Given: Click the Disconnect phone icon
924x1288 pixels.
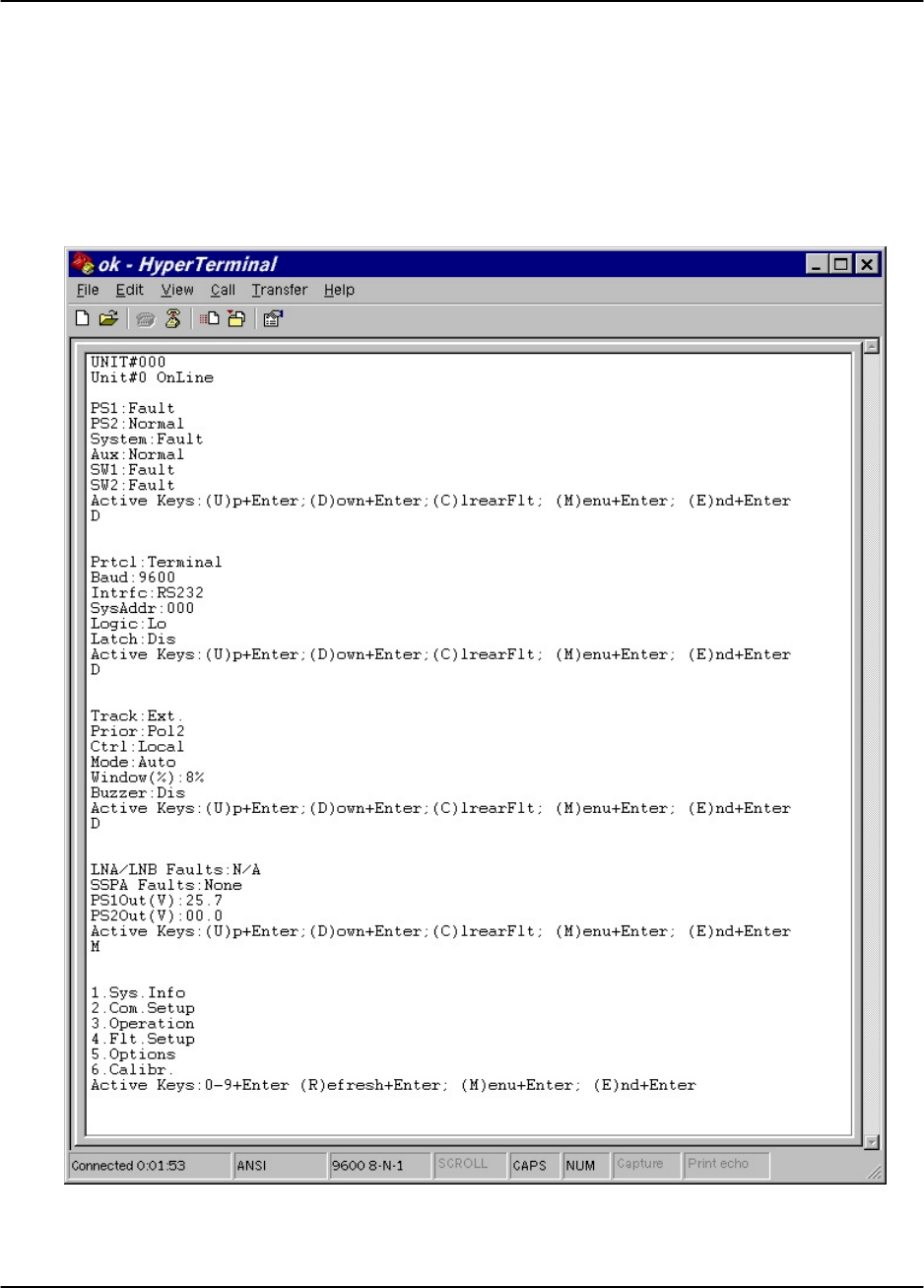Looking at the screenshot, I should pyautogui.click(x=172, y=318).
